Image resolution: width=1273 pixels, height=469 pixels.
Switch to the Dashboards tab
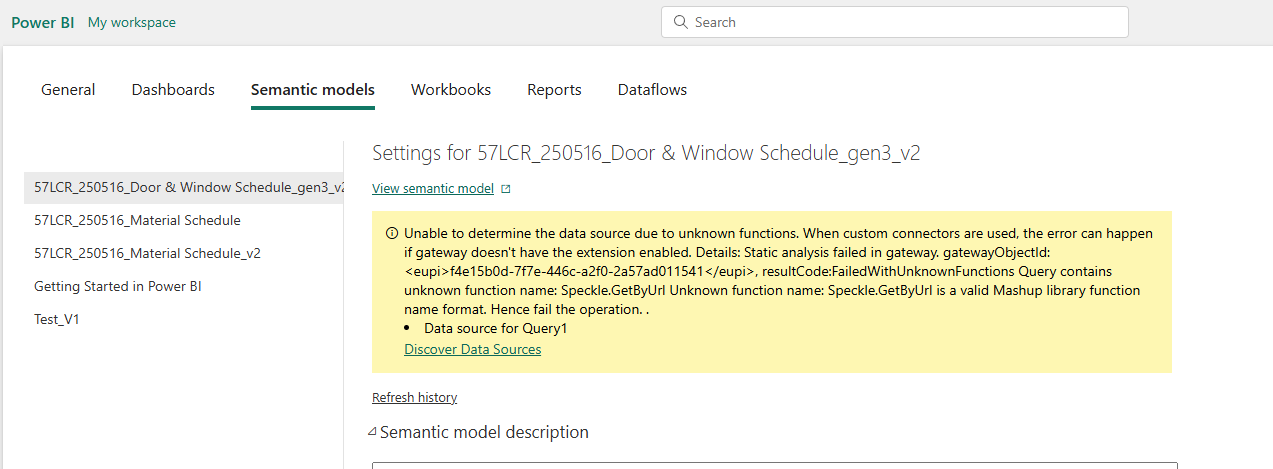click(173, 90)
